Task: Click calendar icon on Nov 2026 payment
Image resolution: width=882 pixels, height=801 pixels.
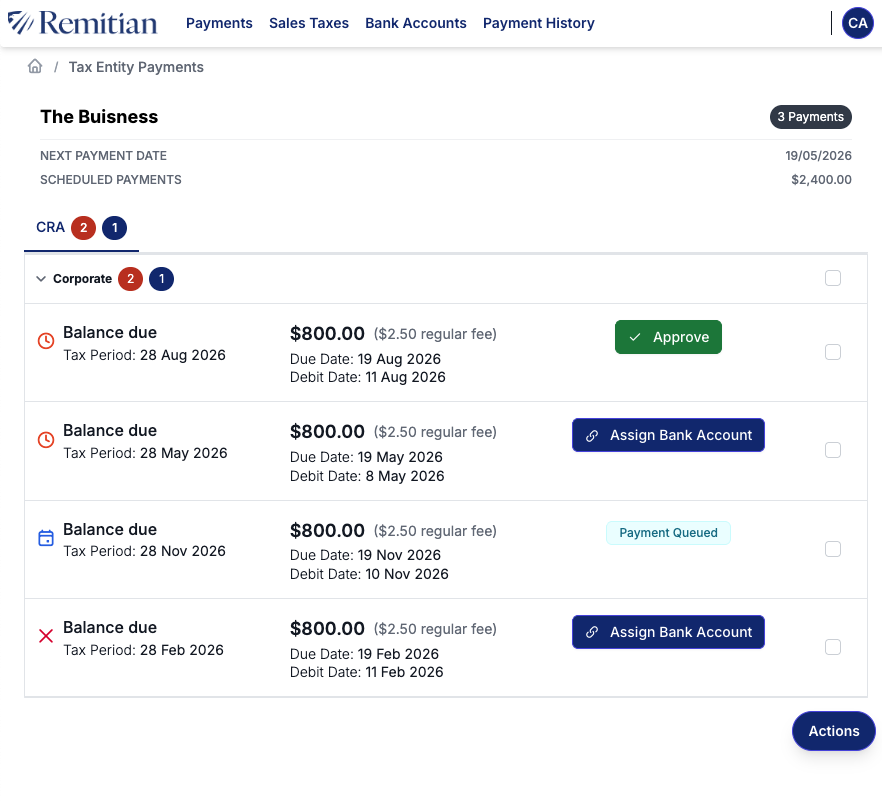Action: coord(45,538)
